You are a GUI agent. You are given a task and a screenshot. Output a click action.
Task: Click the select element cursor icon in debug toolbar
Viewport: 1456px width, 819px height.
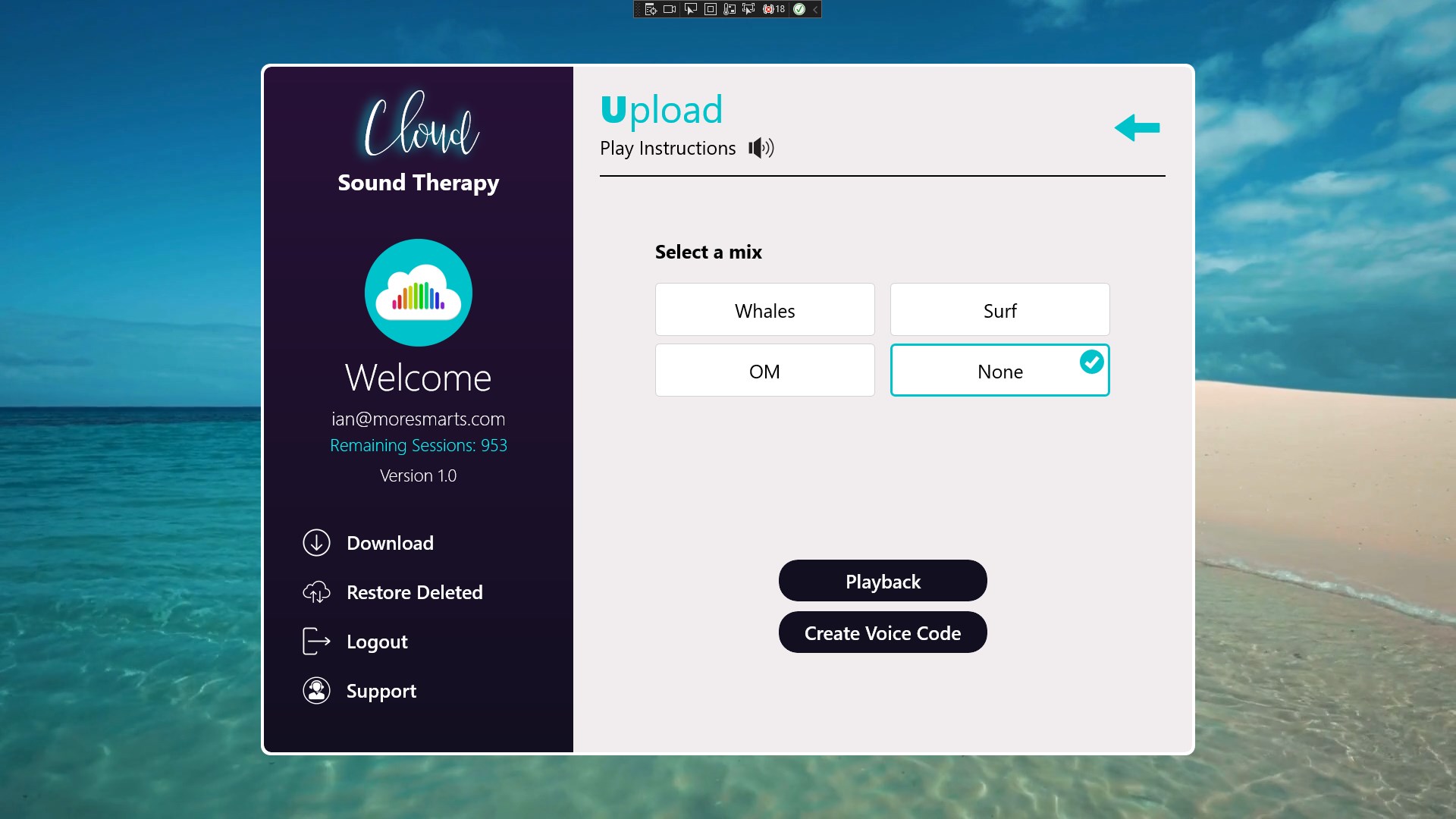(x=690, y=9)
